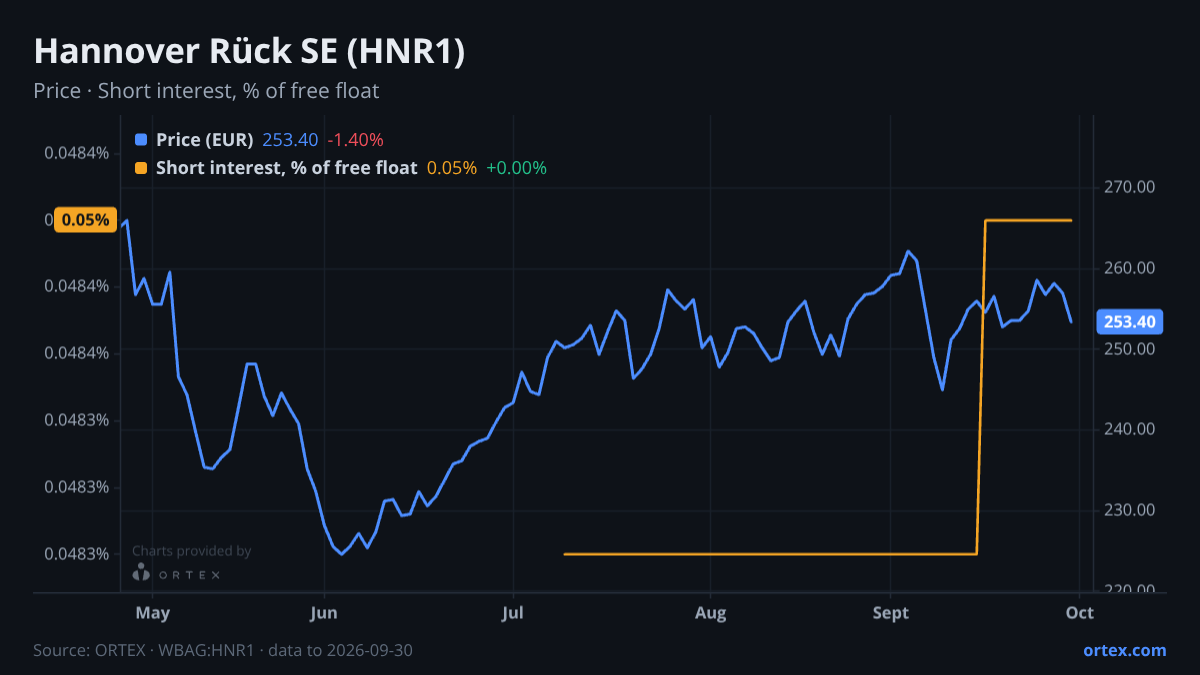Click the legend short interest value 0.05%
The image size is (1200, 675).
[452, 168]
